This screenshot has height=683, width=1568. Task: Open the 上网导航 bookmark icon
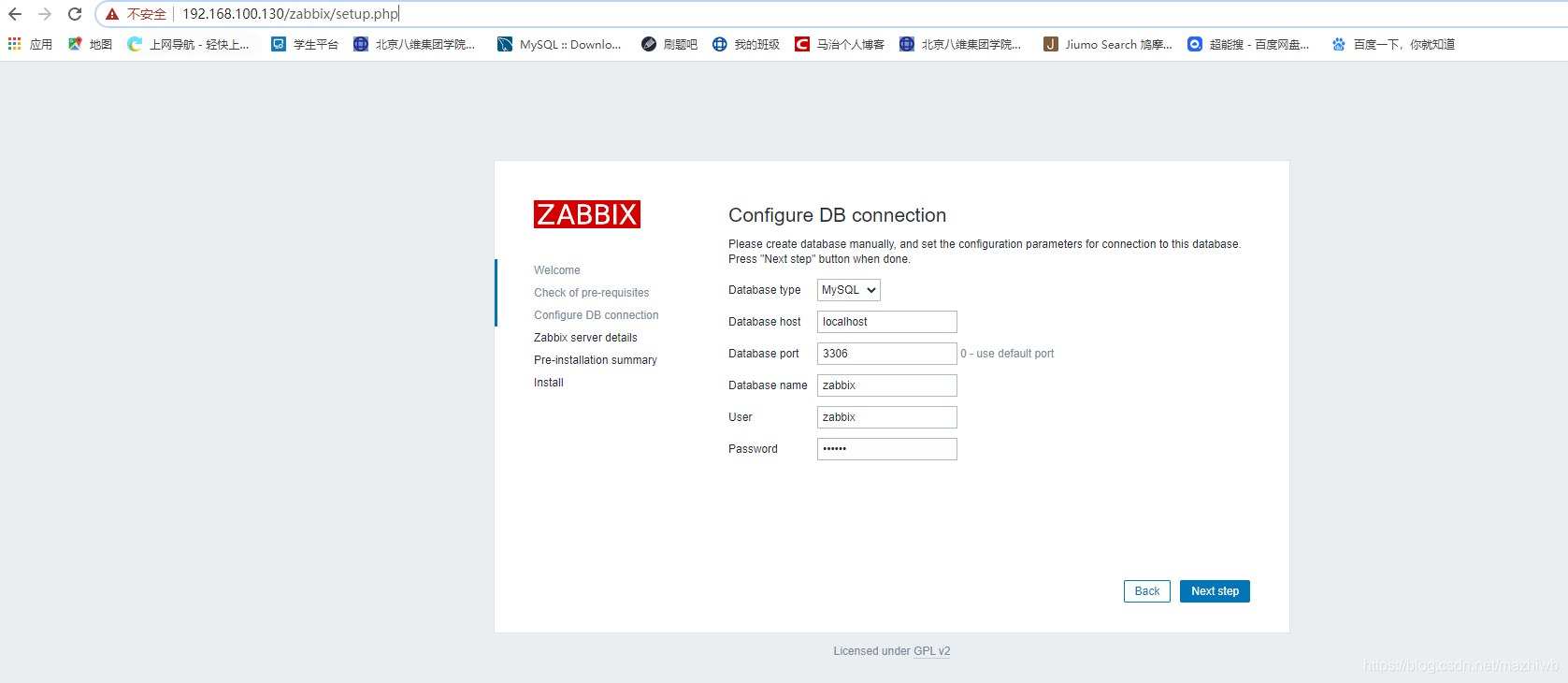(135, 44)
